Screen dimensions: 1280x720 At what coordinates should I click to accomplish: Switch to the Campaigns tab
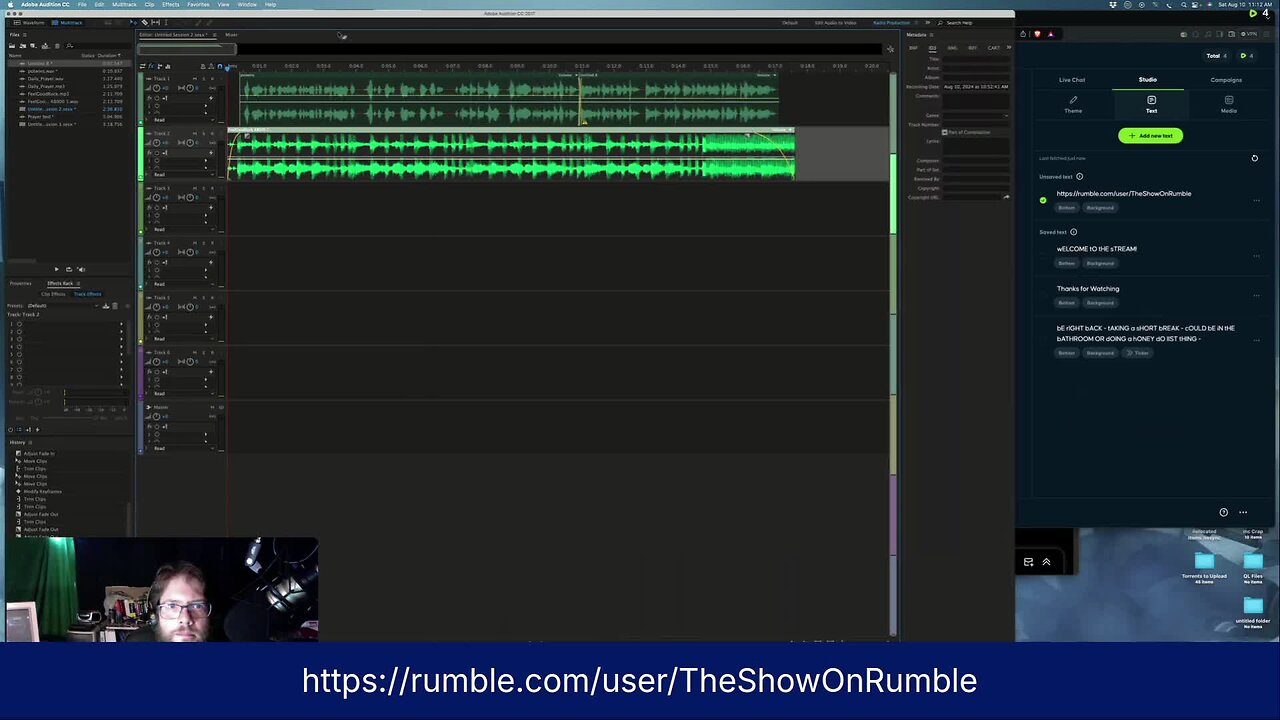click(x=1226, y=80)
